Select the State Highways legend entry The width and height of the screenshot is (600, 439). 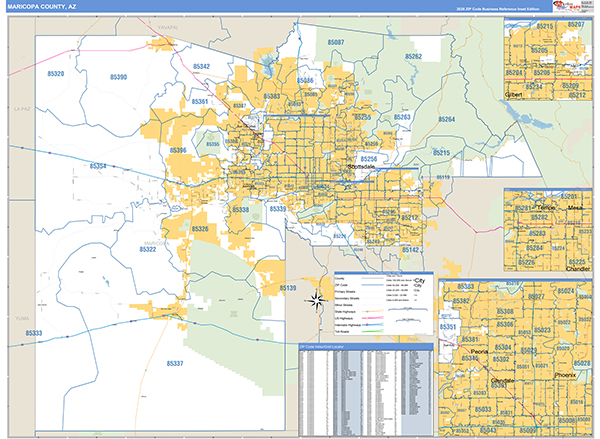coord(346,309)
